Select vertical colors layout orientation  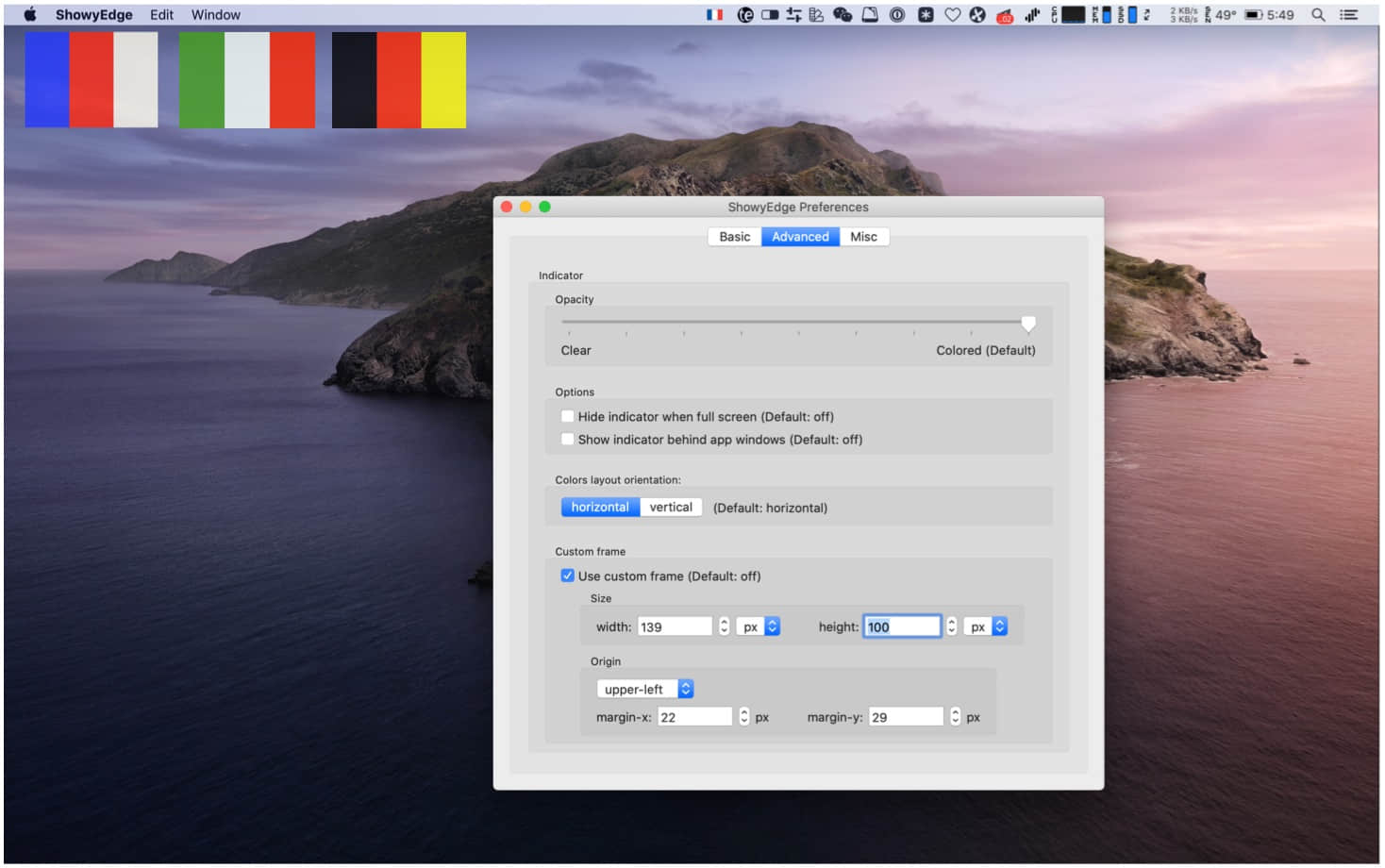[x=671, y=508]
